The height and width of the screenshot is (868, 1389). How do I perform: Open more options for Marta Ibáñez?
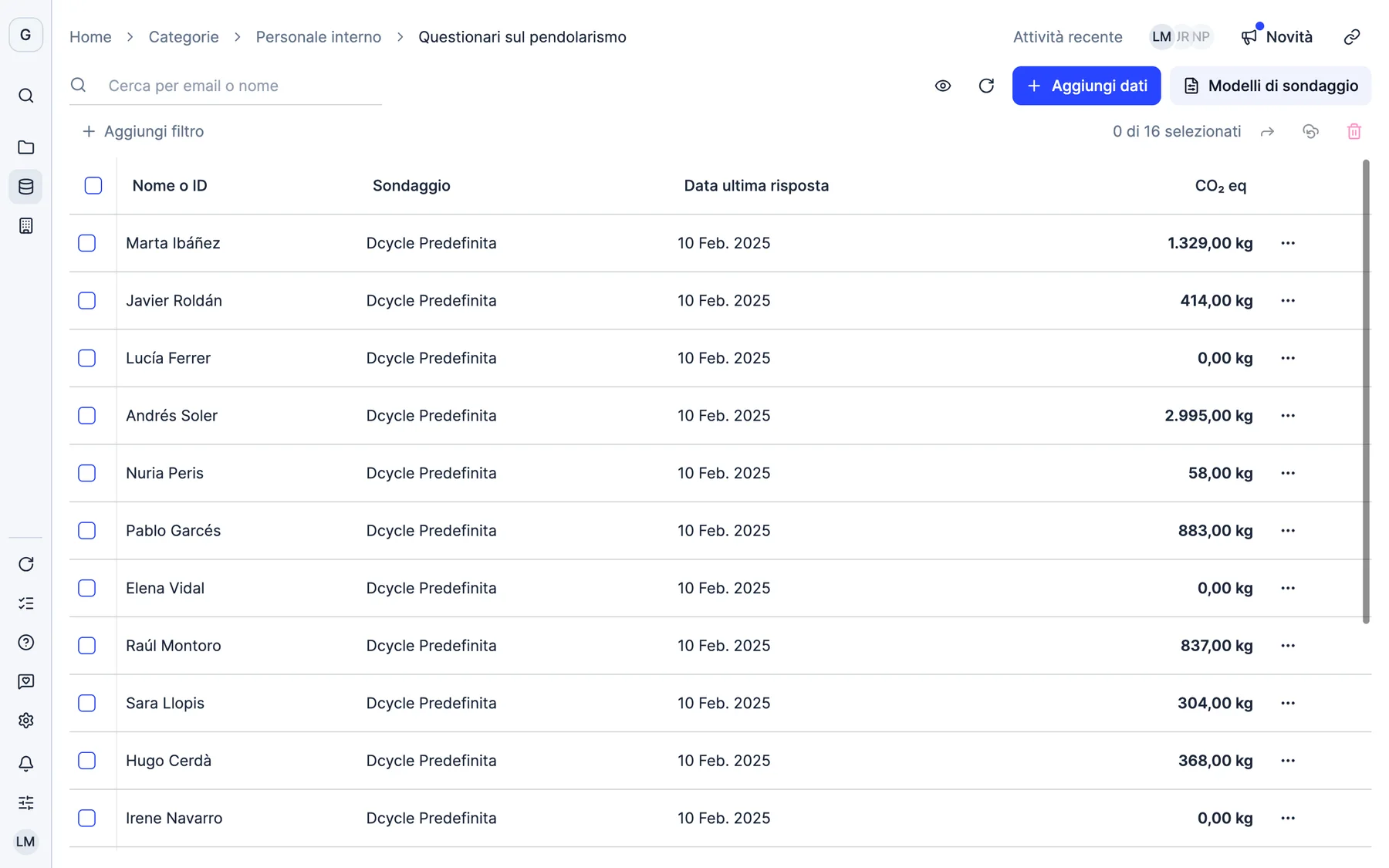point(1288,243)
